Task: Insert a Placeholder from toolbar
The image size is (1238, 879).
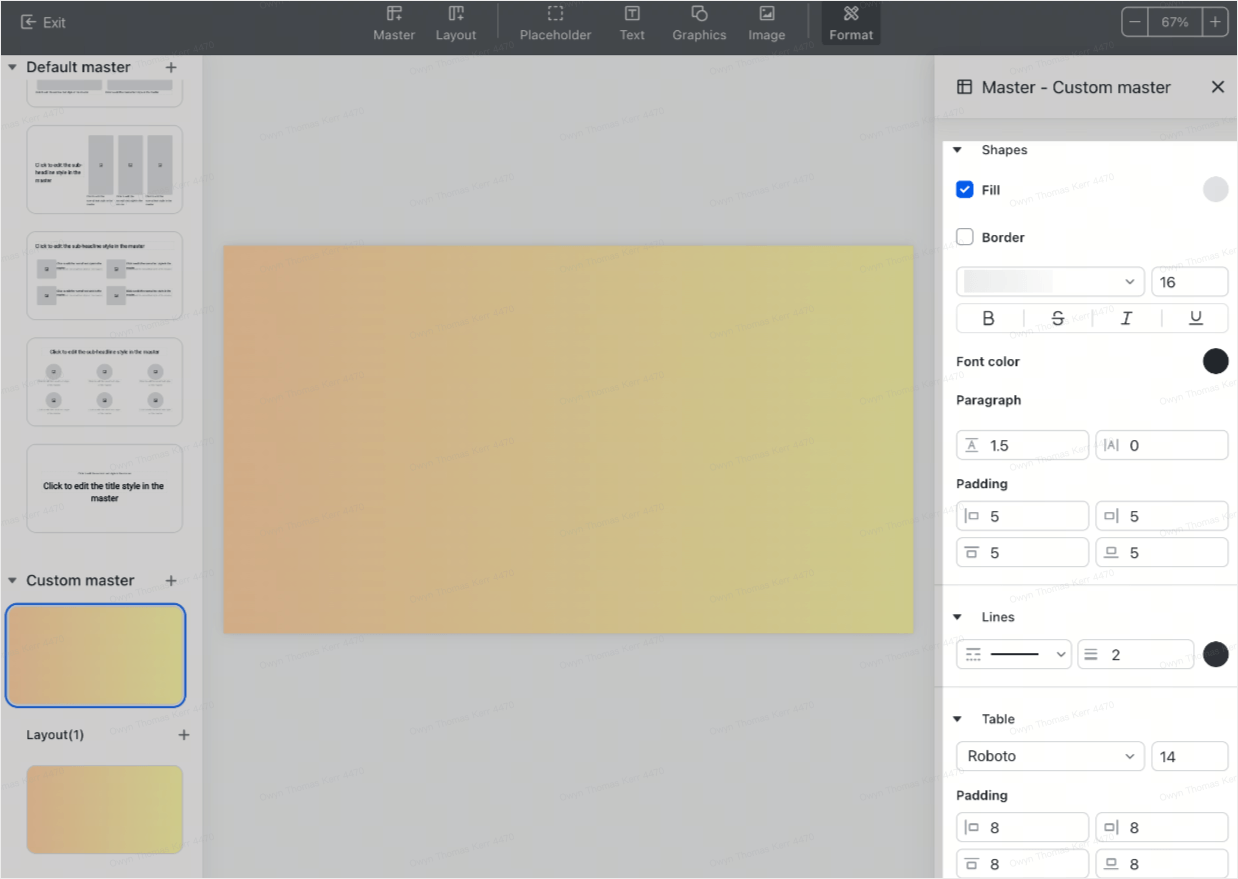Action: coord(555,23)
